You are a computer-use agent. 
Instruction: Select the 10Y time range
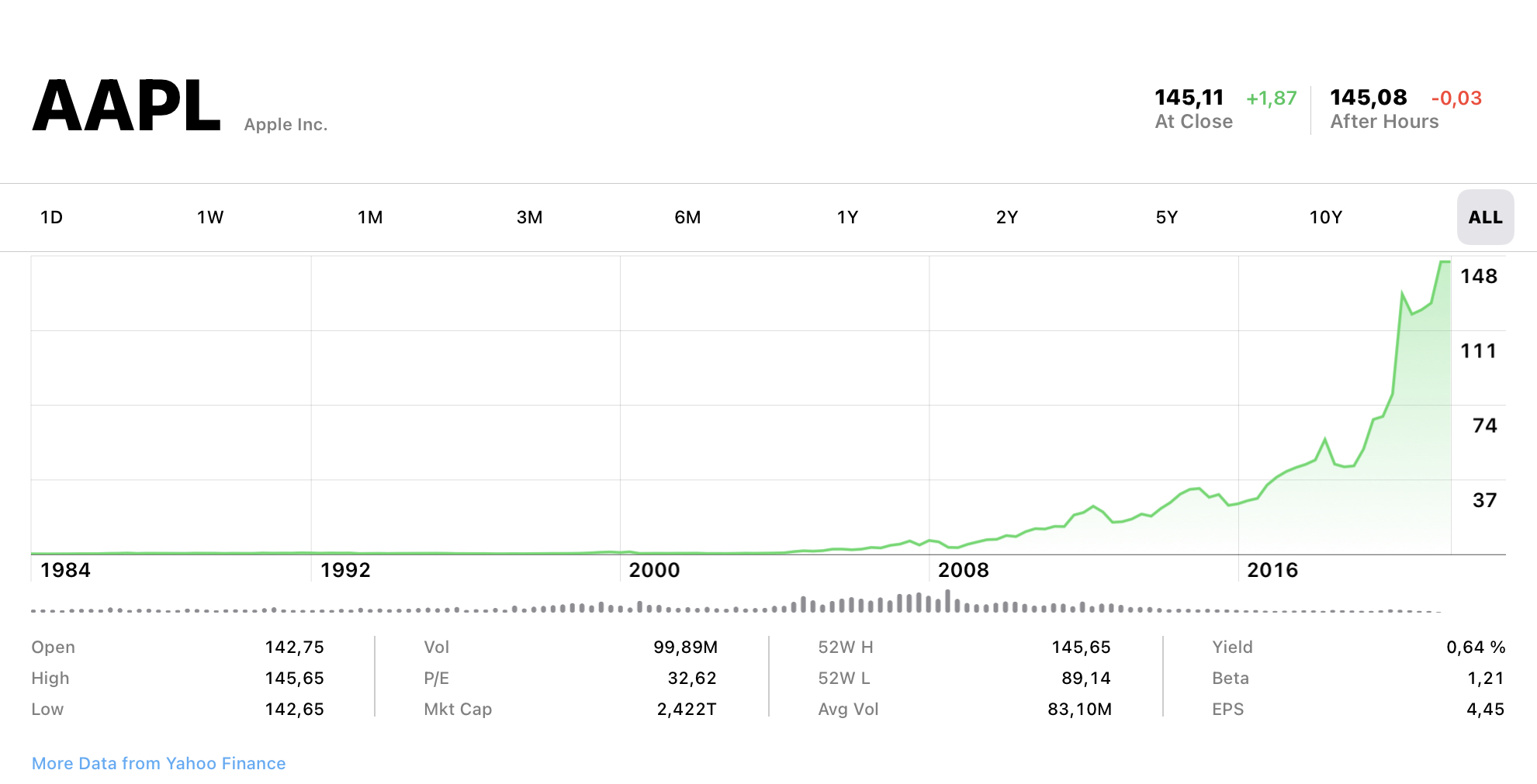pos(1325,217)
